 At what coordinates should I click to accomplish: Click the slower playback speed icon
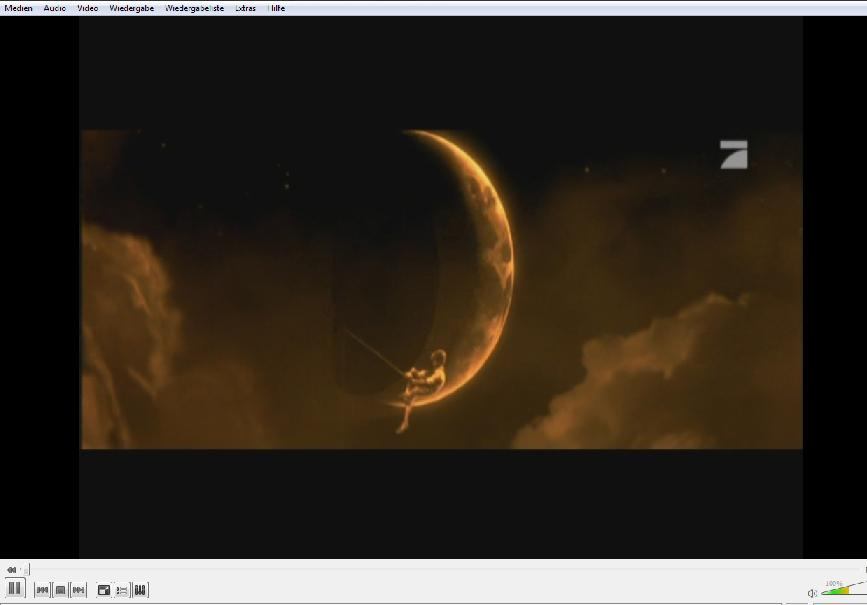(11, 570)
